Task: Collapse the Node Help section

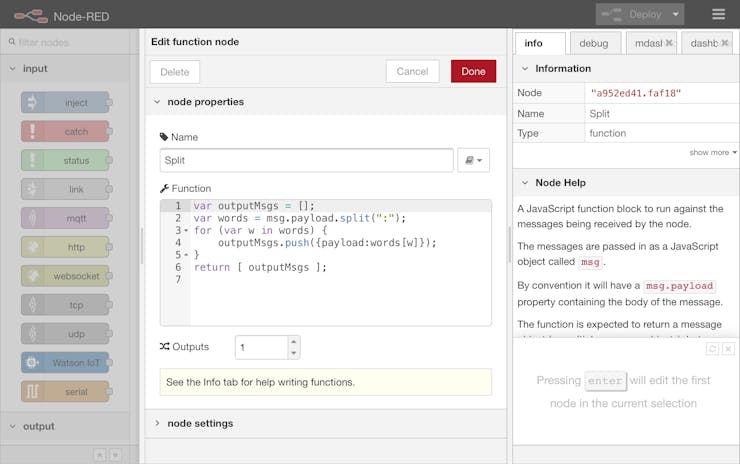Action: (x=525, y=183)
